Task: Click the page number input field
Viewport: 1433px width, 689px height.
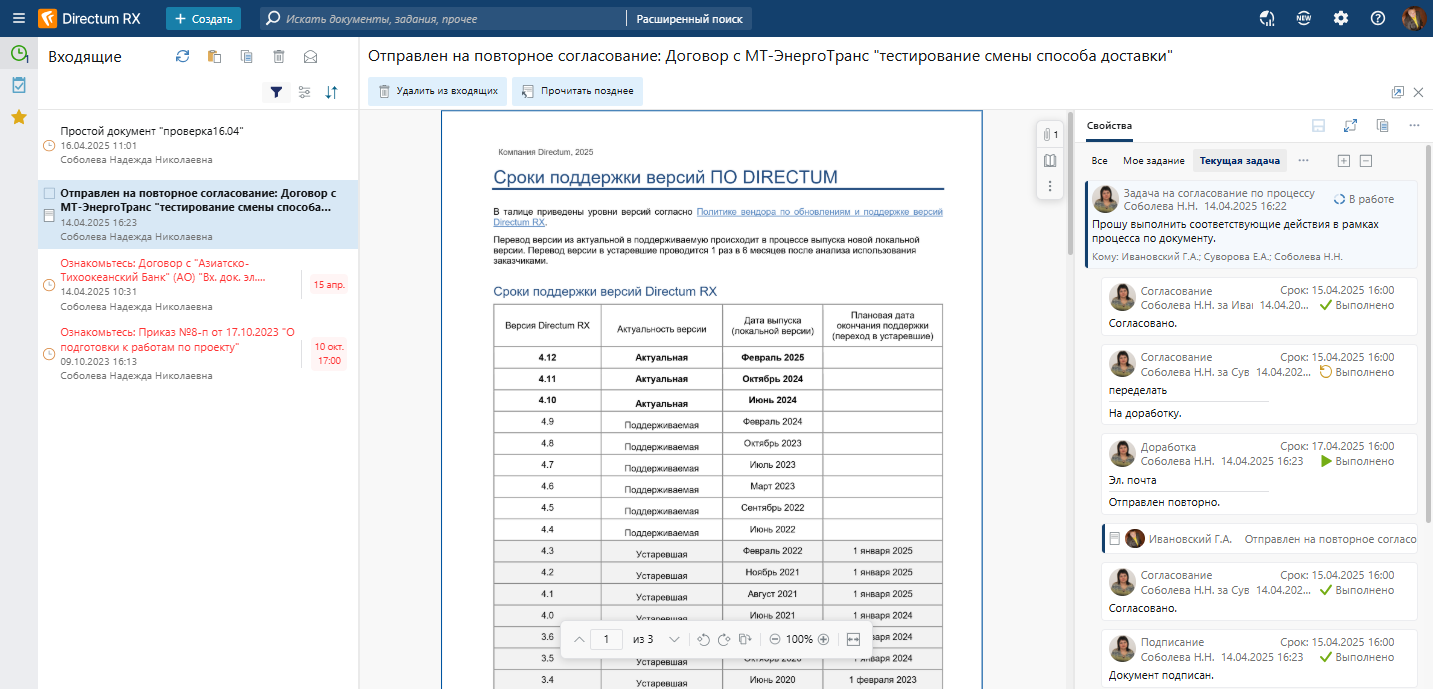Action: (x=606, y=639)
